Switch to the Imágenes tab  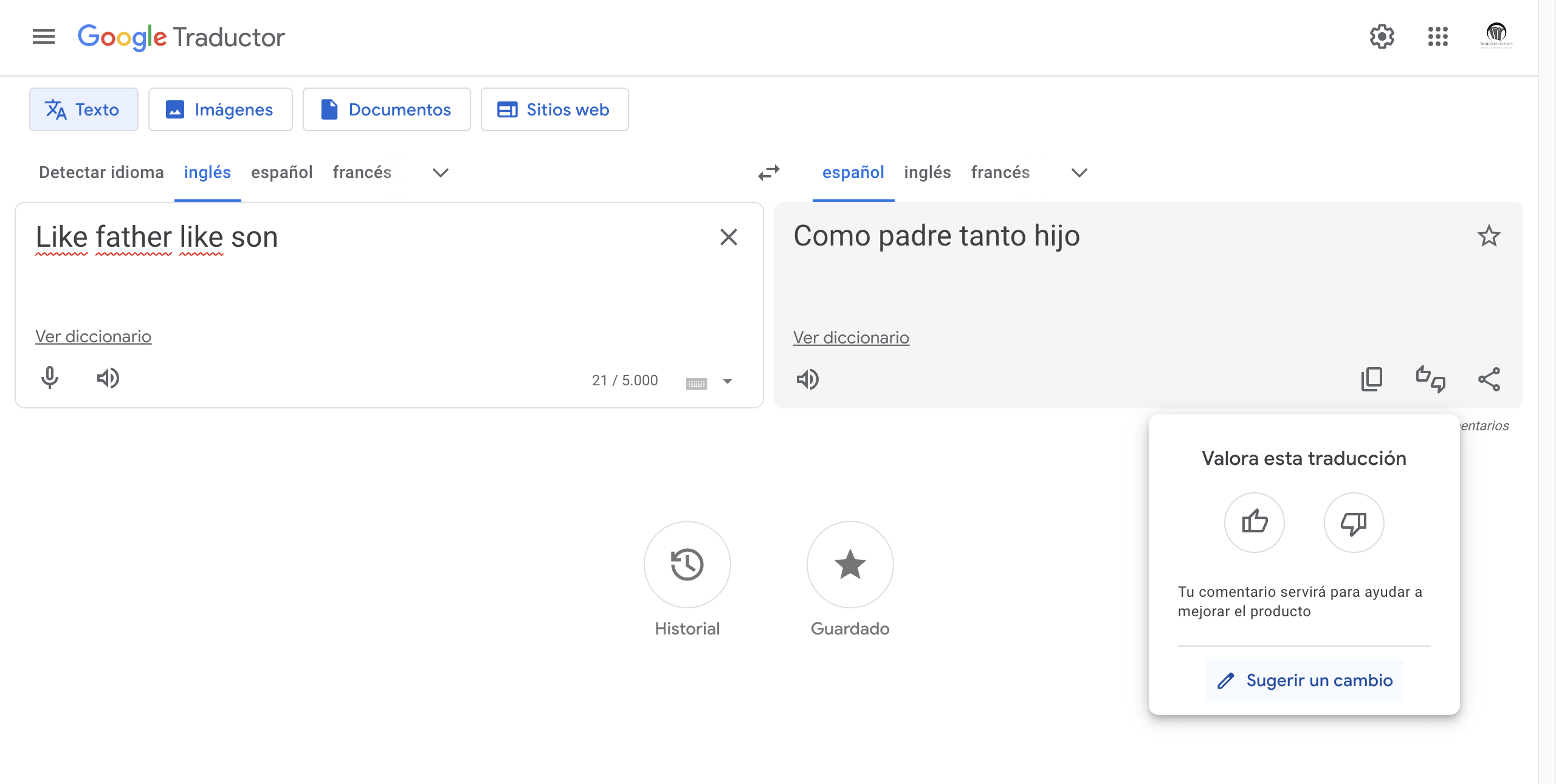click(x=221, y=109)
